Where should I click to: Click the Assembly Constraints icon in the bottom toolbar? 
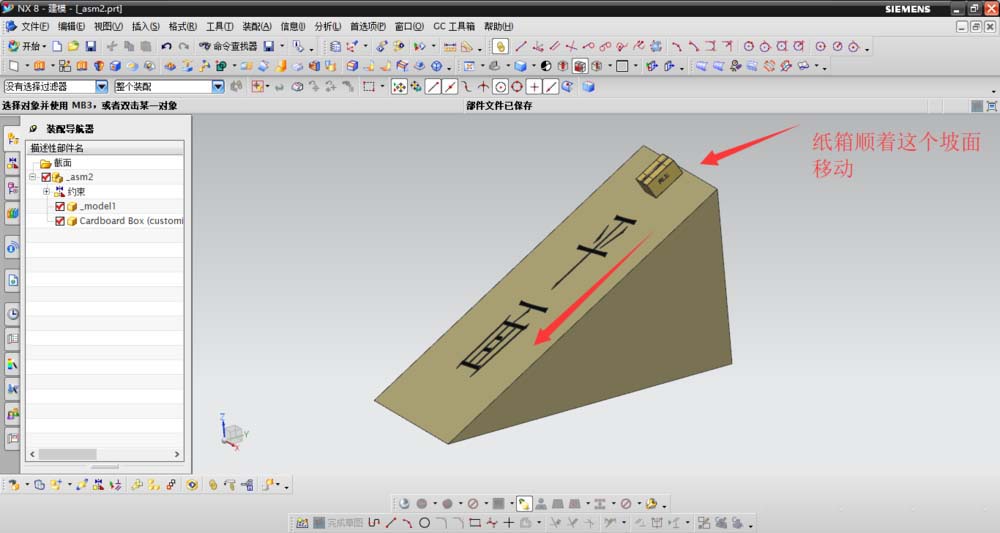(x=98, y=485)
